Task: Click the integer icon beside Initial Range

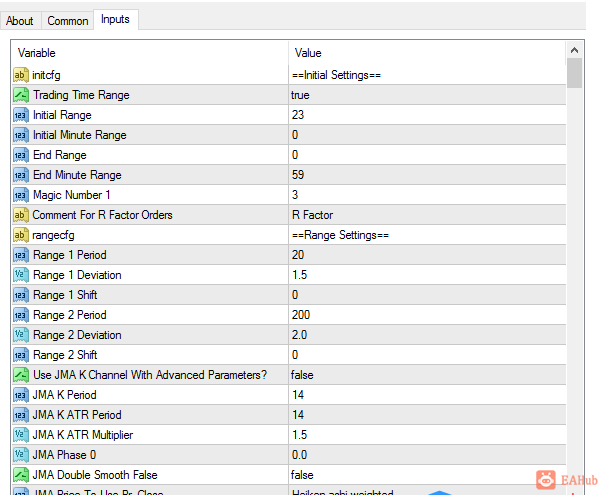Action: [x=21, y=115]
